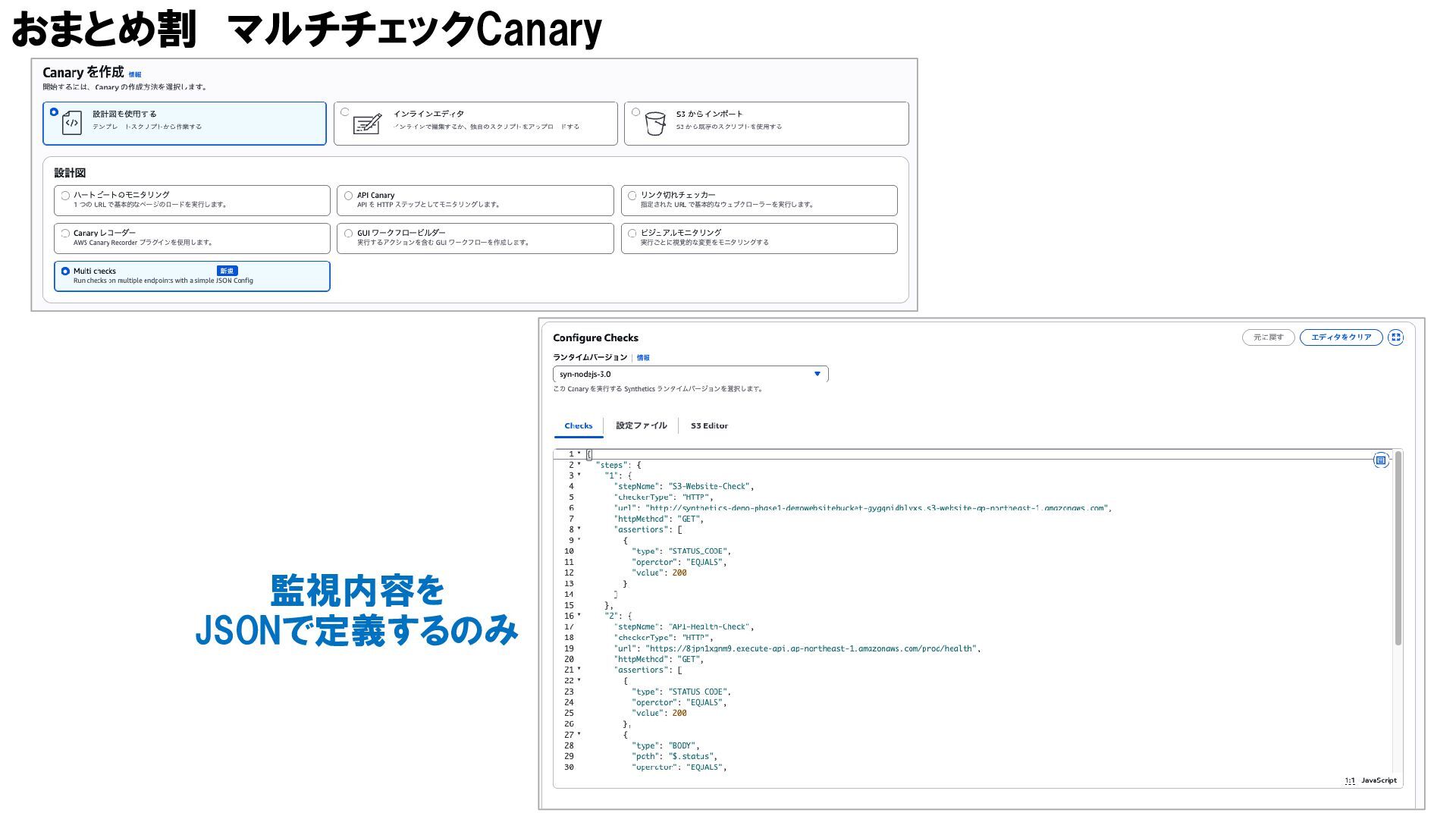Collapse the "steps" fold arrow on line 2
Screen dimensions: 1456x819
point(579,464)
